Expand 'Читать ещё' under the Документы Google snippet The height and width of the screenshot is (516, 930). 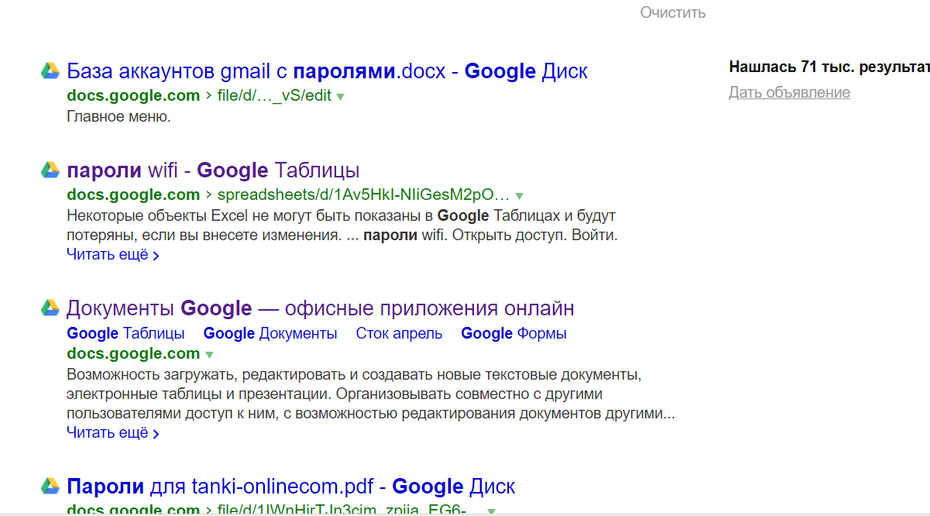(x=113, y=433)
